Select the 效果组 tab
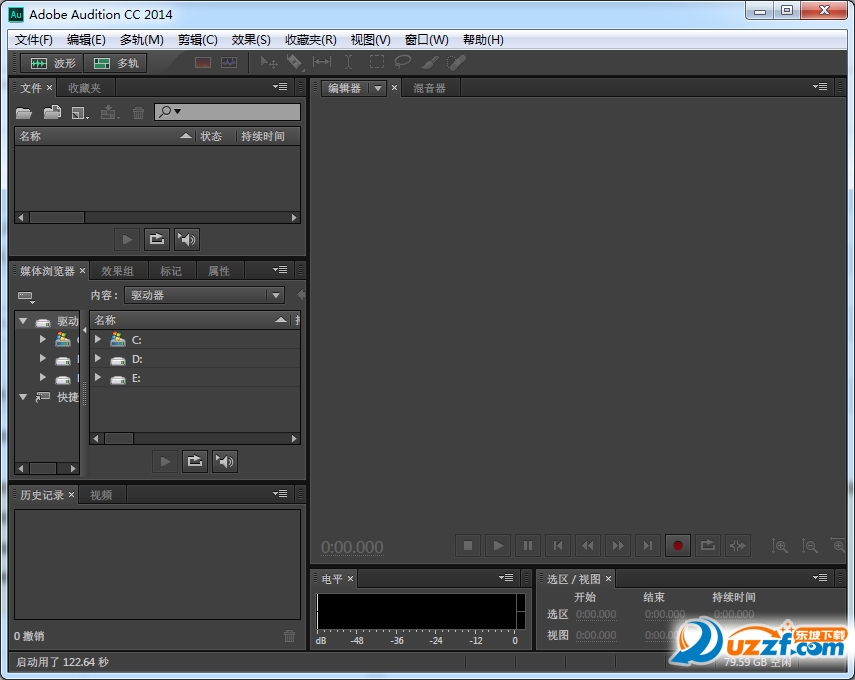Image resolution: width=855 pixels, height=680 pixels. (117, 271)
